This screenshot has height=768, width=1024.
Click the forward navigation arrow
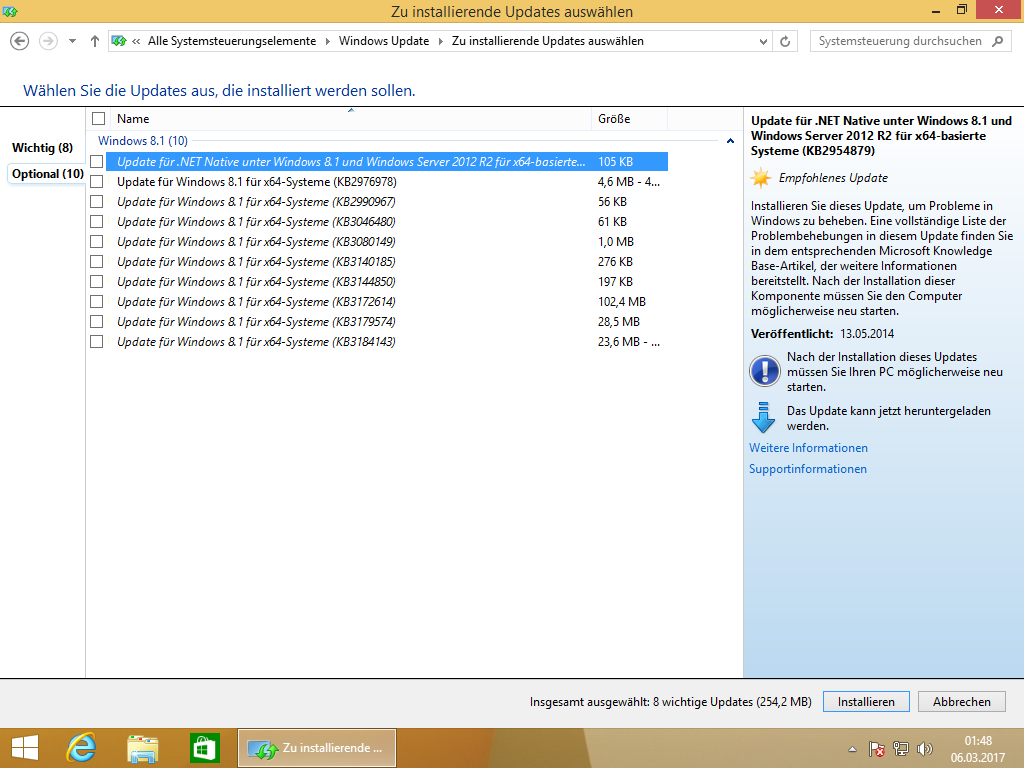pos(48,41)
